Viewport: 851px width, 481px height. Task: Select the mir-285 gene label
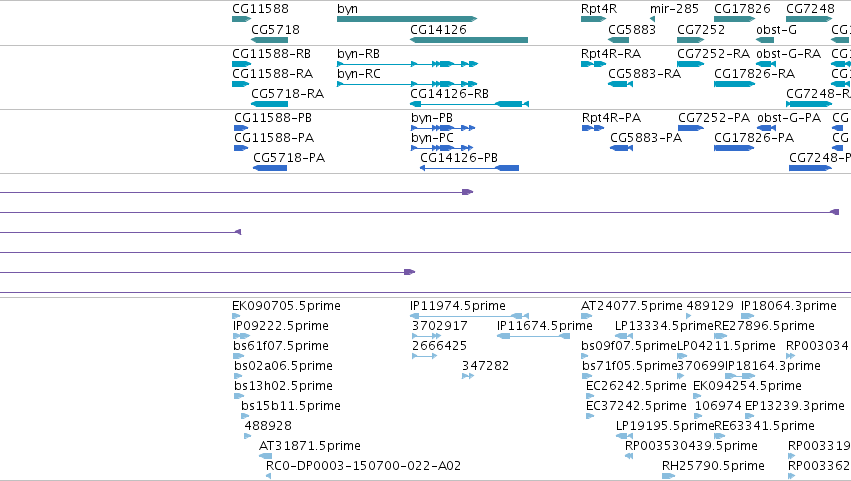coord(674,9)
